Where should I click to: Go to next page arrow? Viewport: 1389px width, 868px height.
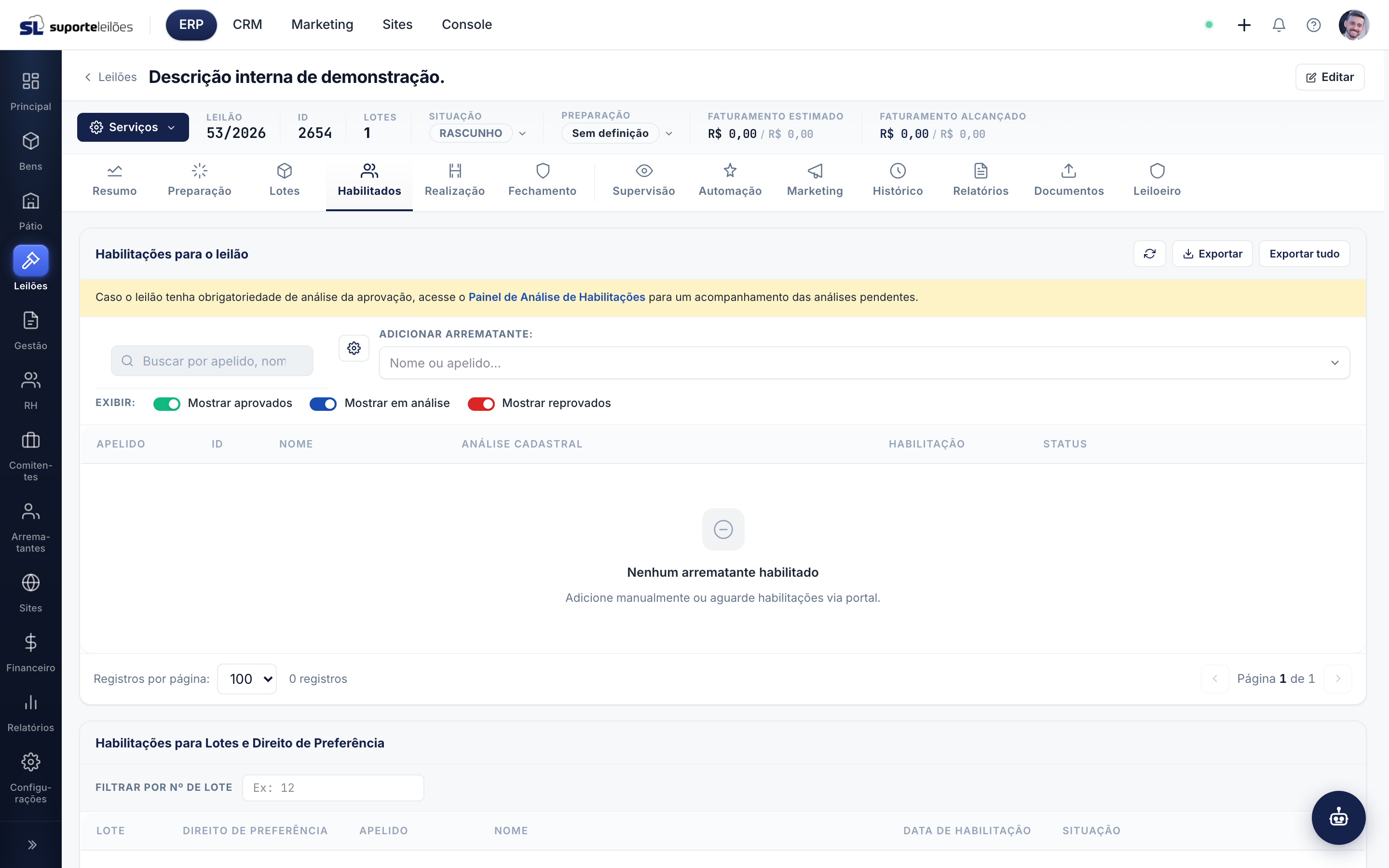(1337, 678)
